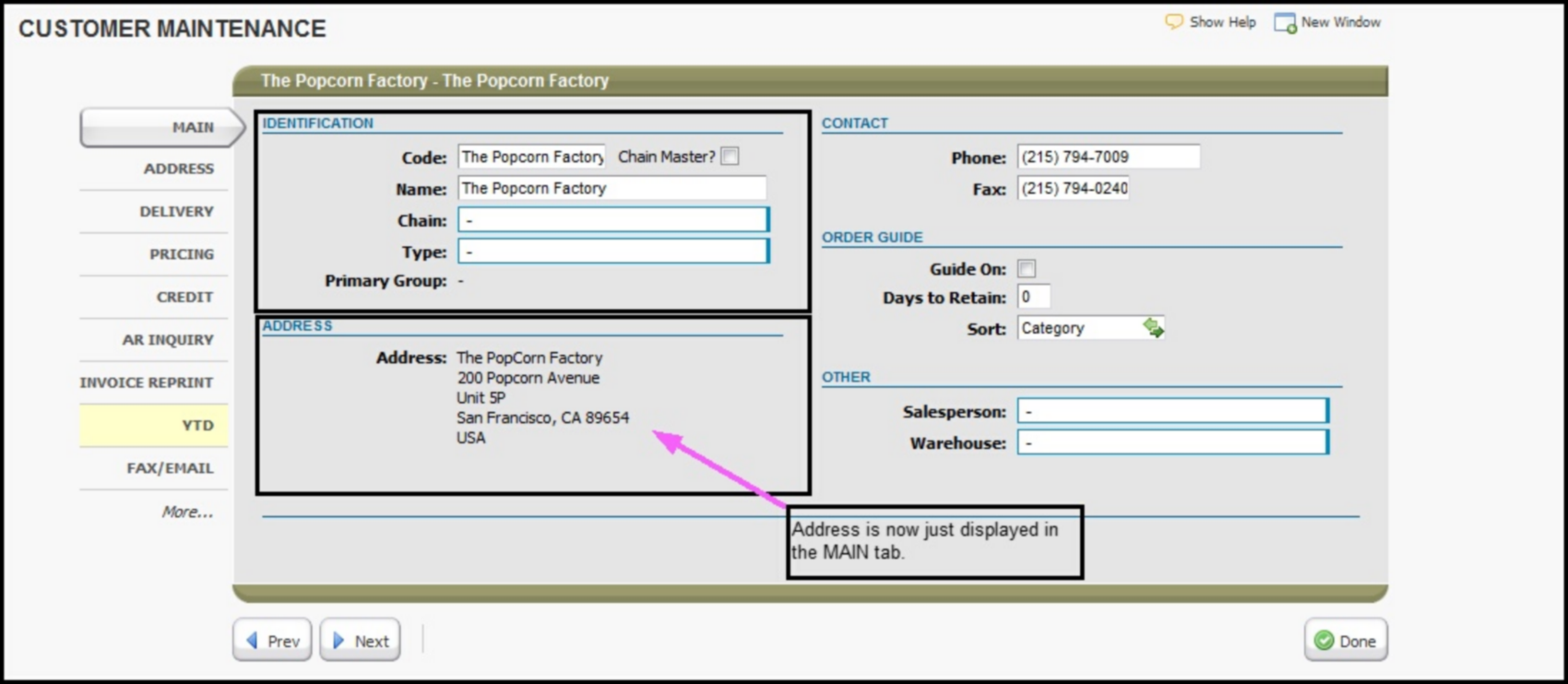Click the IDENTIFICATION section heading

317,123
